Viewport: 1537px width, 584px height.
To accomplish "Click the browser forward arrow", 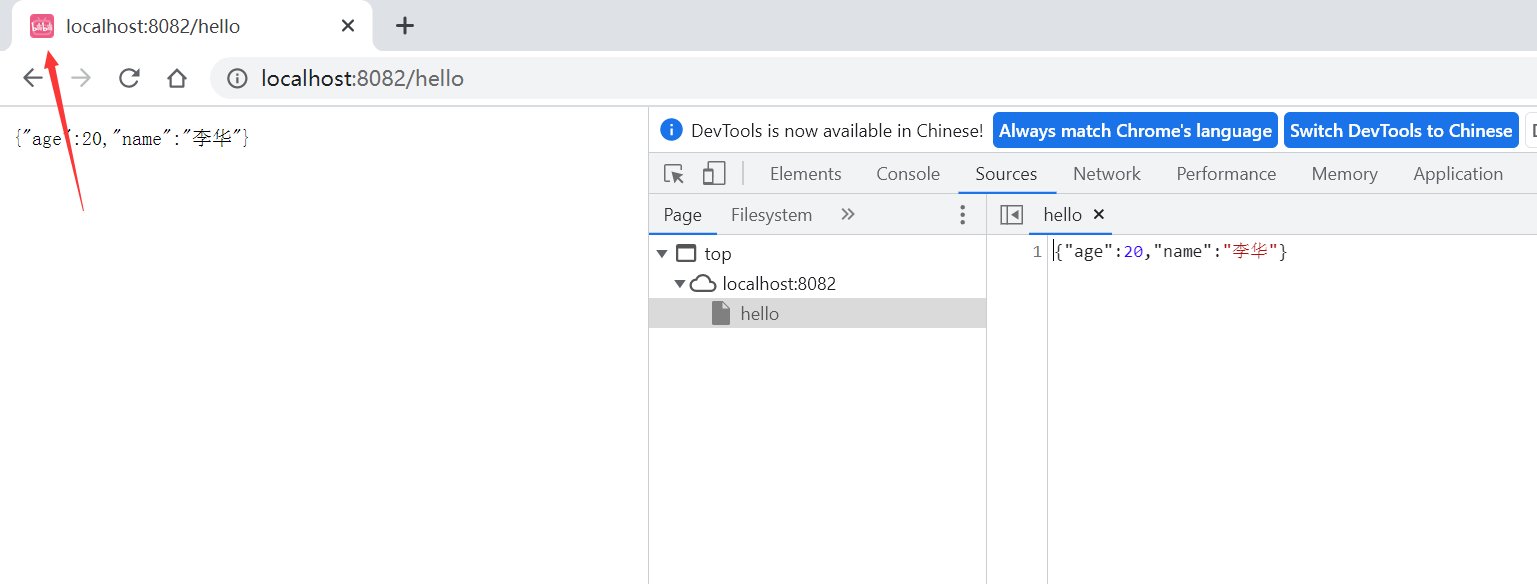I will (x=81, y=78).
